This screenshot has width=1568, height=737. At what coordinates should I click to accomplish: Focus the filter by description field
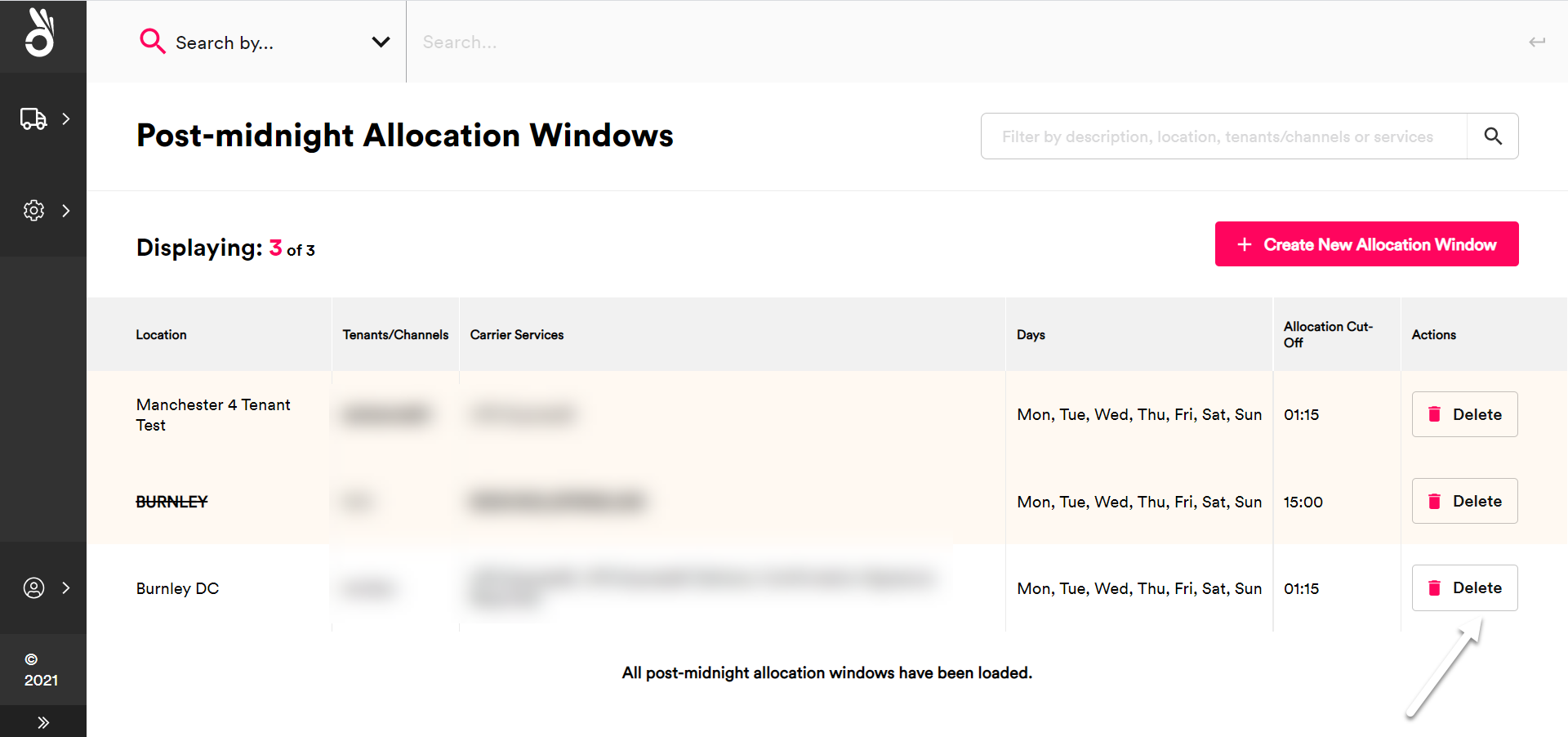coord(1223,136)
